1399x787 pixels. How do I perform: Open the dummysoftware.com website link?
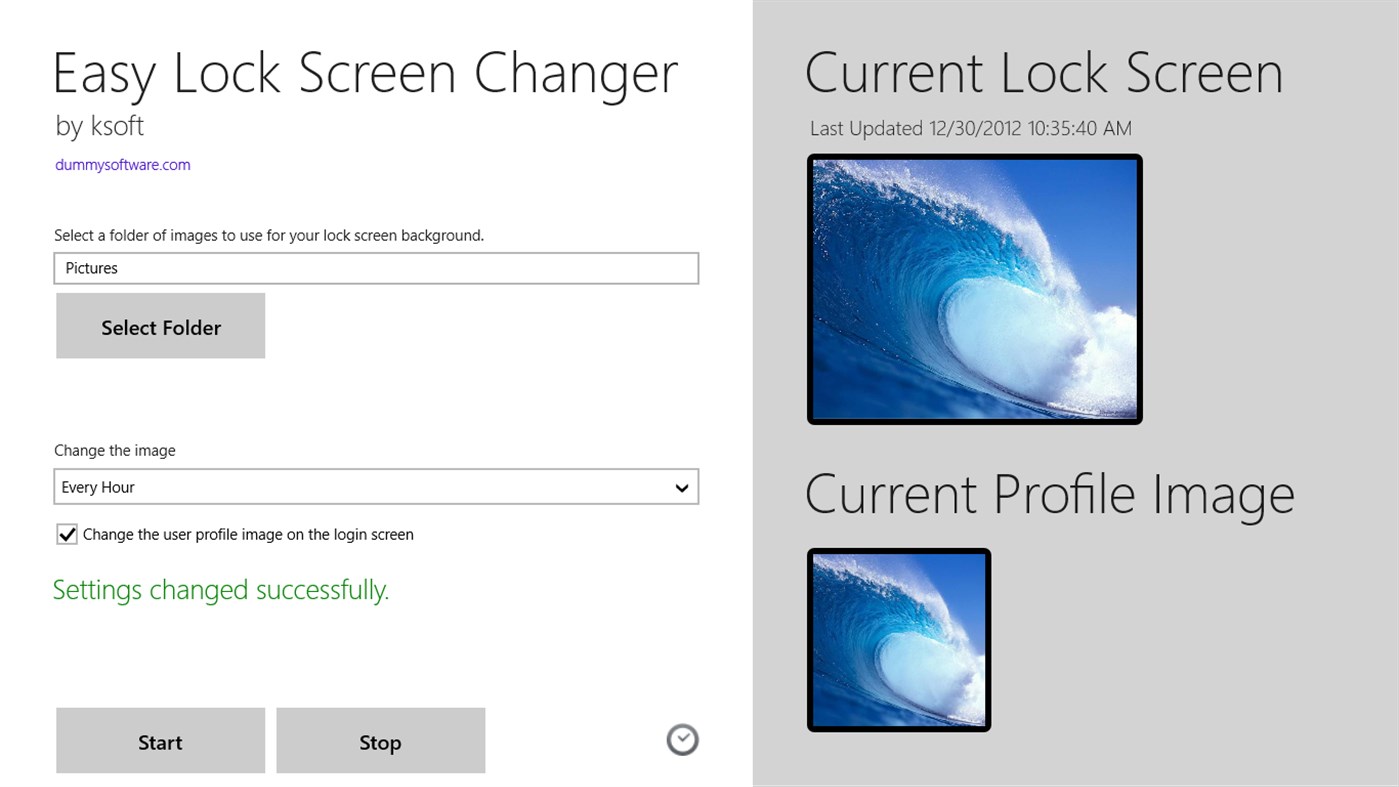coord(122,164)
